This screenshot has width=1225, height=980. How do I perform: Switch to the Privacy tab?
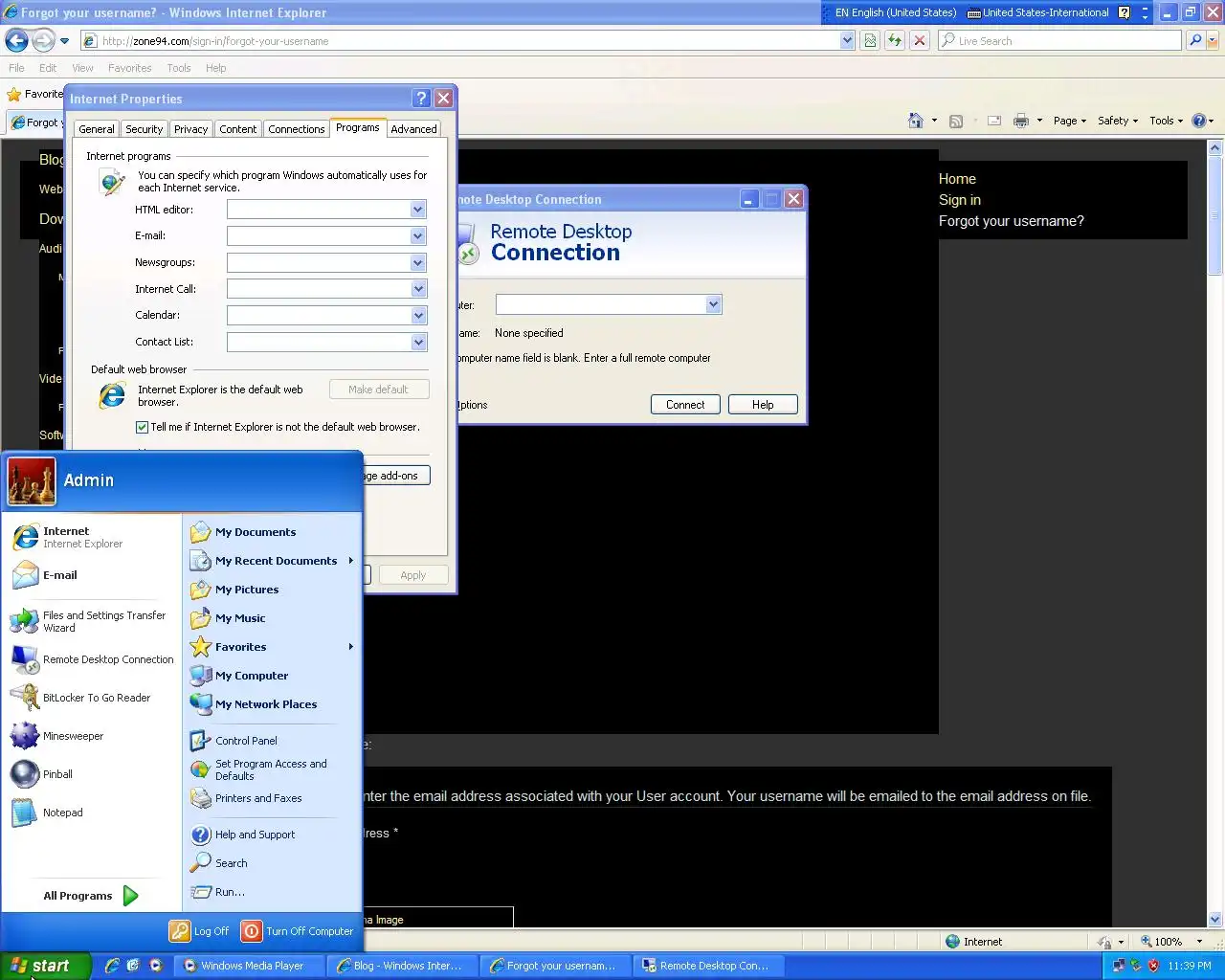(x=190, y=129)
